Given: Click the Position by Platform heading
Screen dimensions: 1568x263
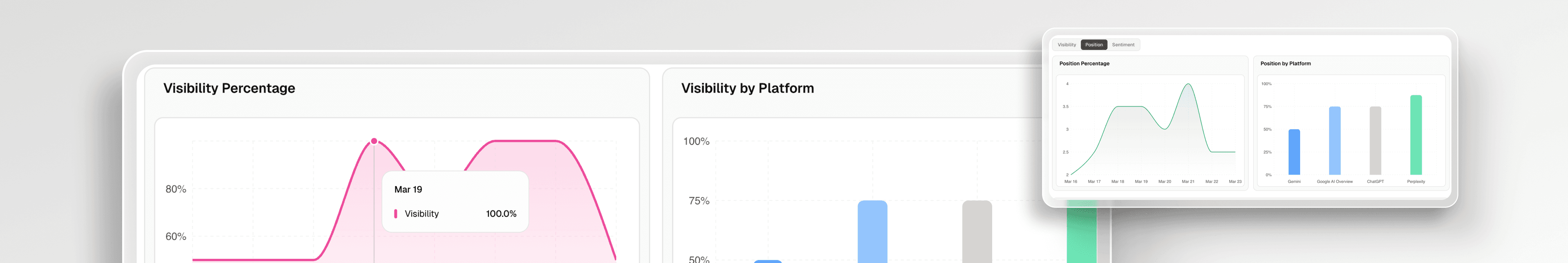Looking at the screenshot, I should pyautogui.click(x=1285, y=63).
